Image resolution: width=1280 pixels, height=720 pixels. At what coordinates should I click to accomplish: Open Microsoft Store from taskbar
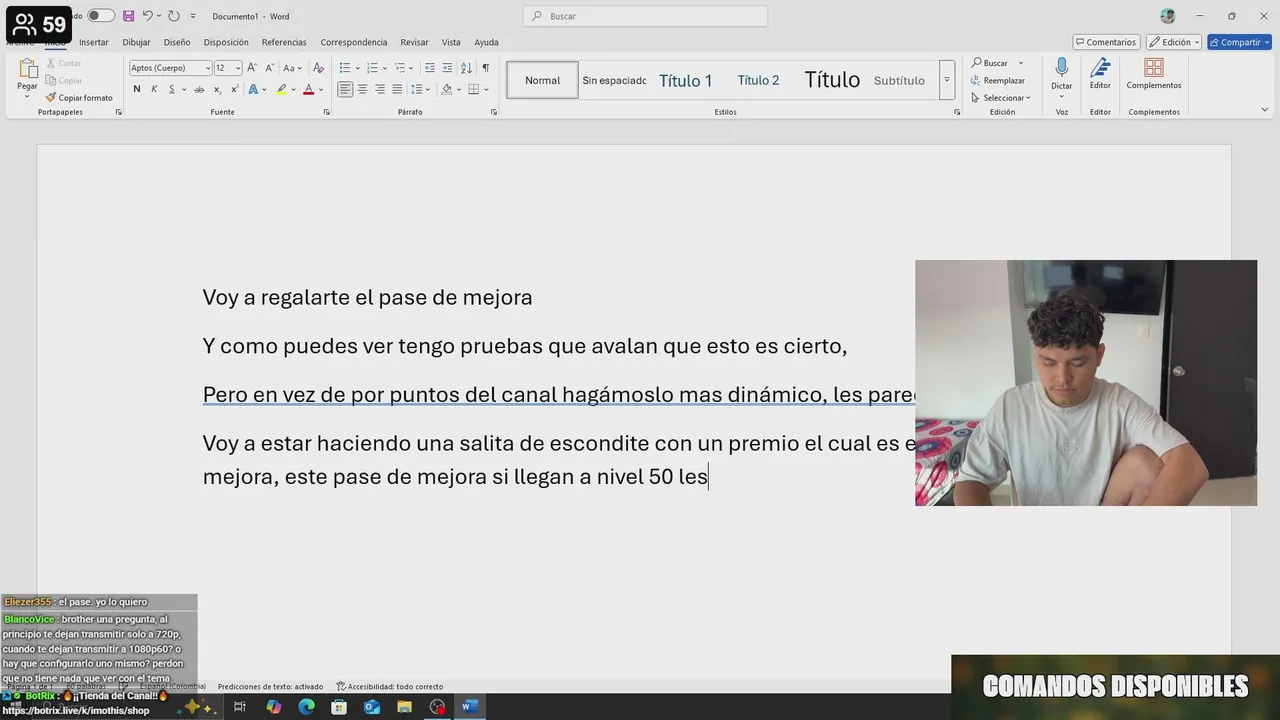point(339,707)
